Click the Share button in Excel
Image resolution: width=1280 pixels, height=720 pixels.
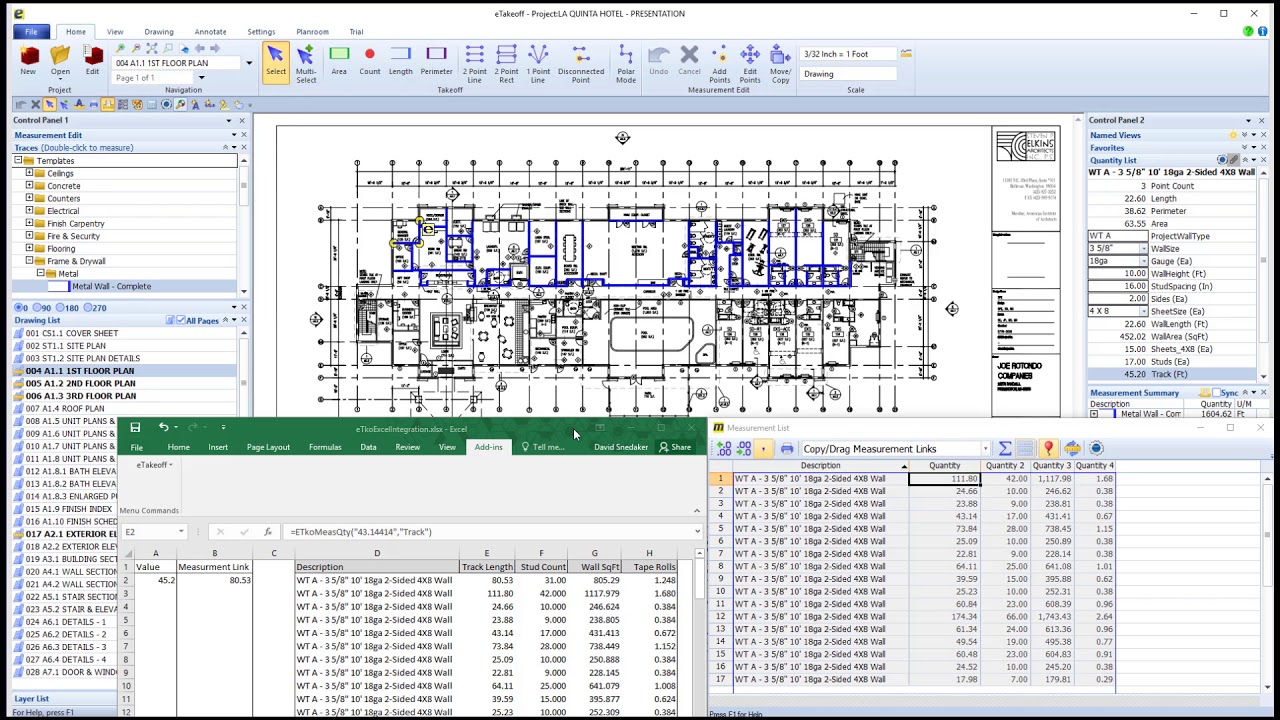(675, 447)
